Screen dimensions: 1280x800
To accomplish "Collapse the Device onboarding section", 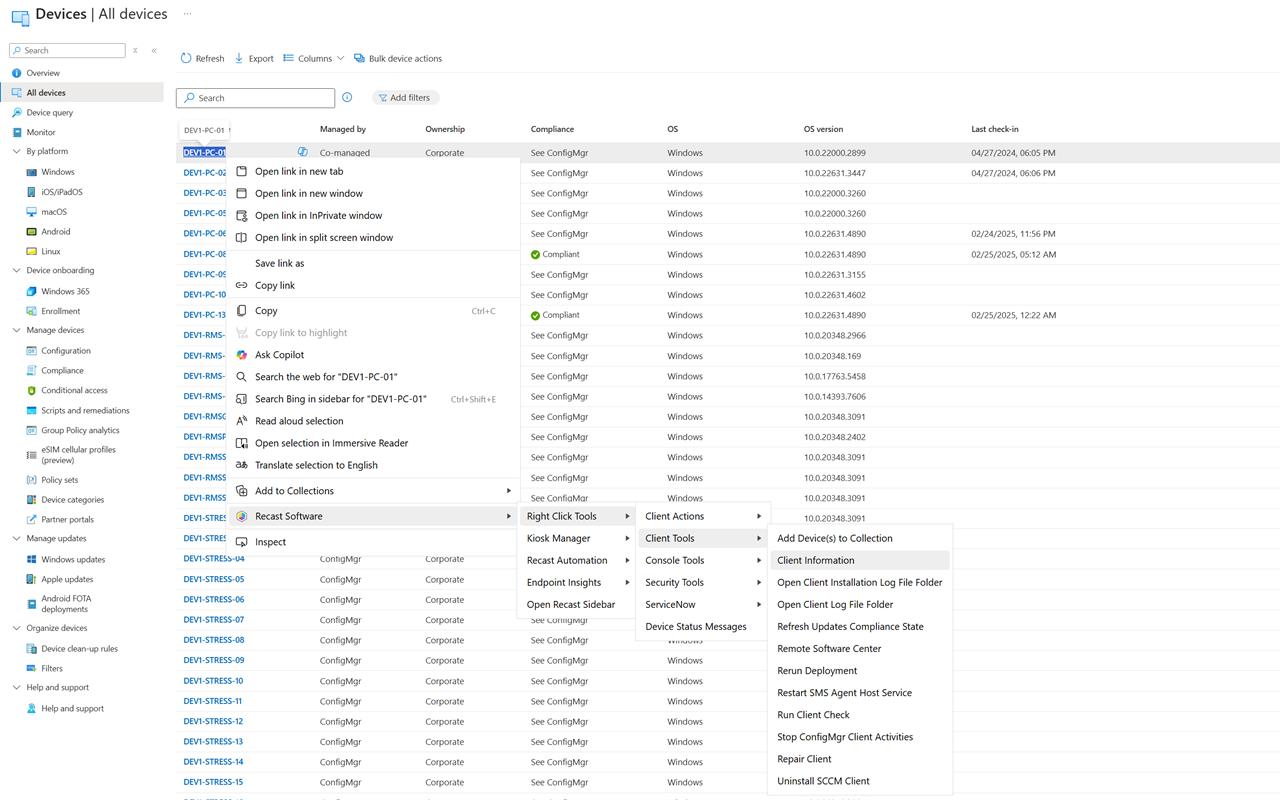I will [16, 271].
